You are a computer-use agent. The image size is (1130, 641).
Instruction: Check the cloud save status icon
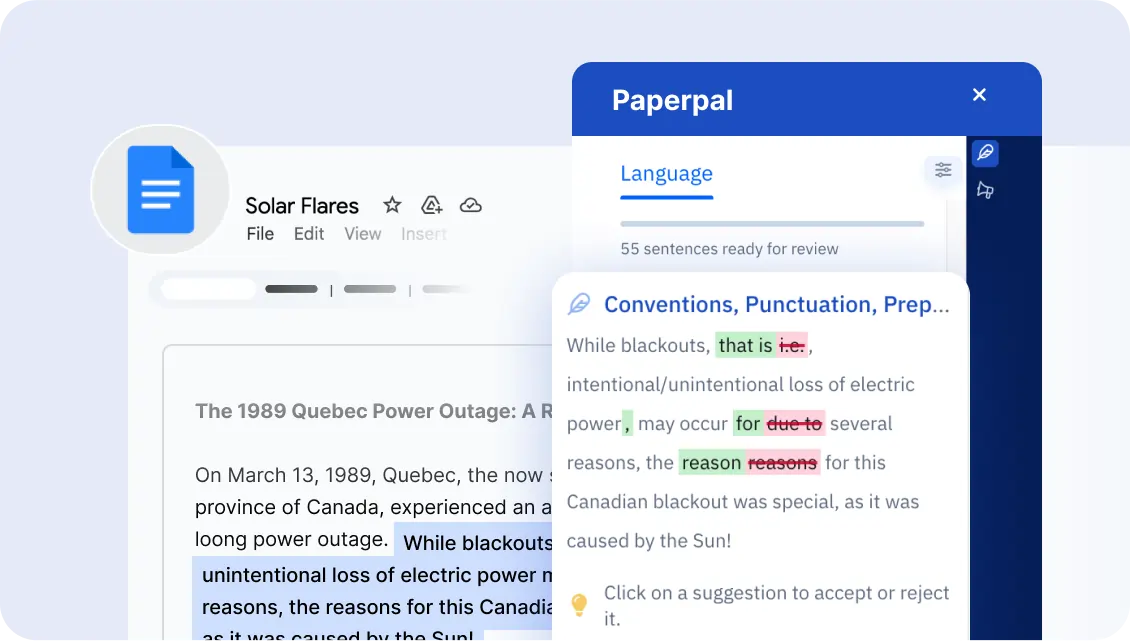click(470, 205)
